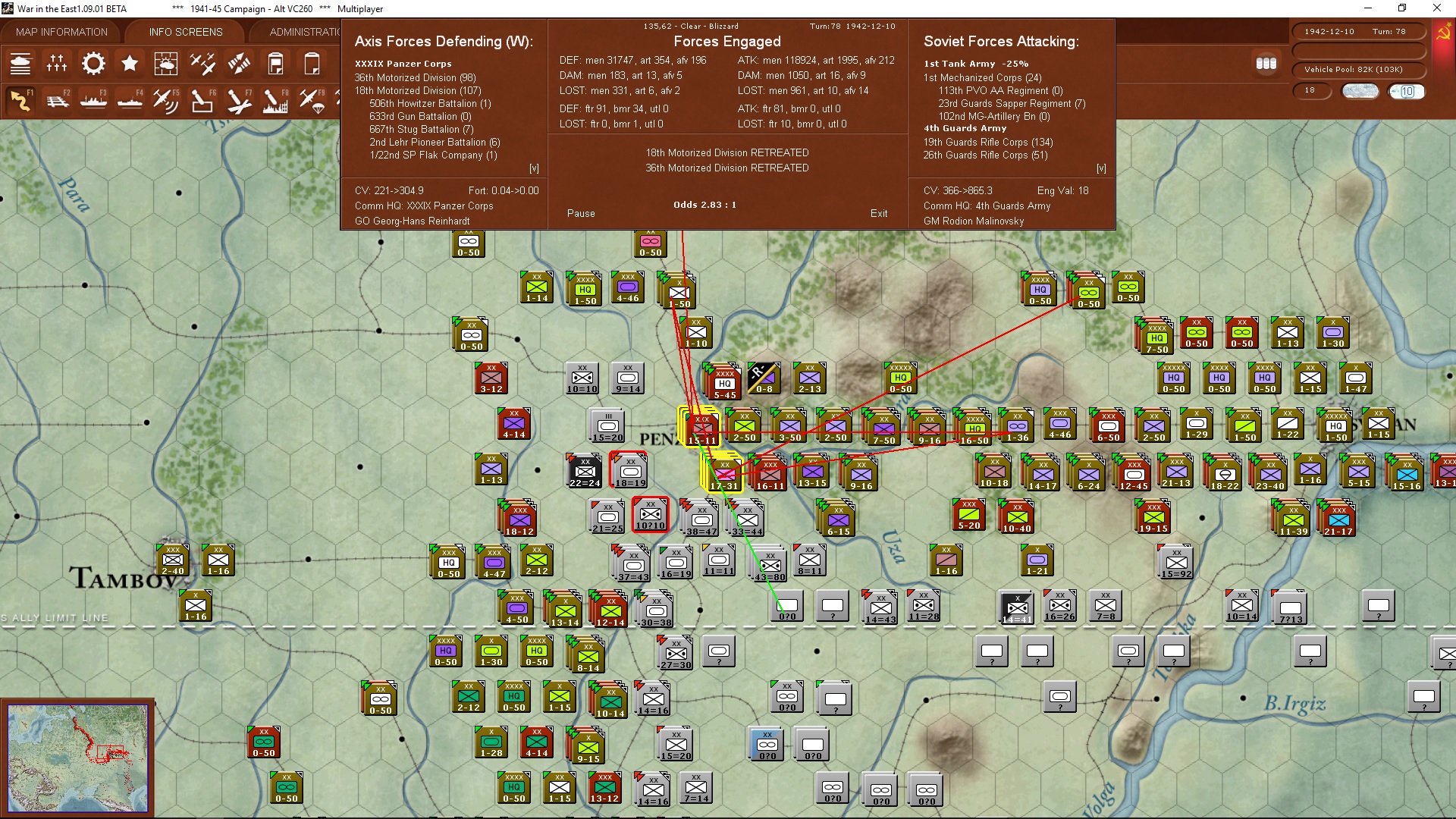This screenshot has width=1456, height=819.
Task: Click the Soviet hammer and sickle flag
Action: (x=1443, y=33)
